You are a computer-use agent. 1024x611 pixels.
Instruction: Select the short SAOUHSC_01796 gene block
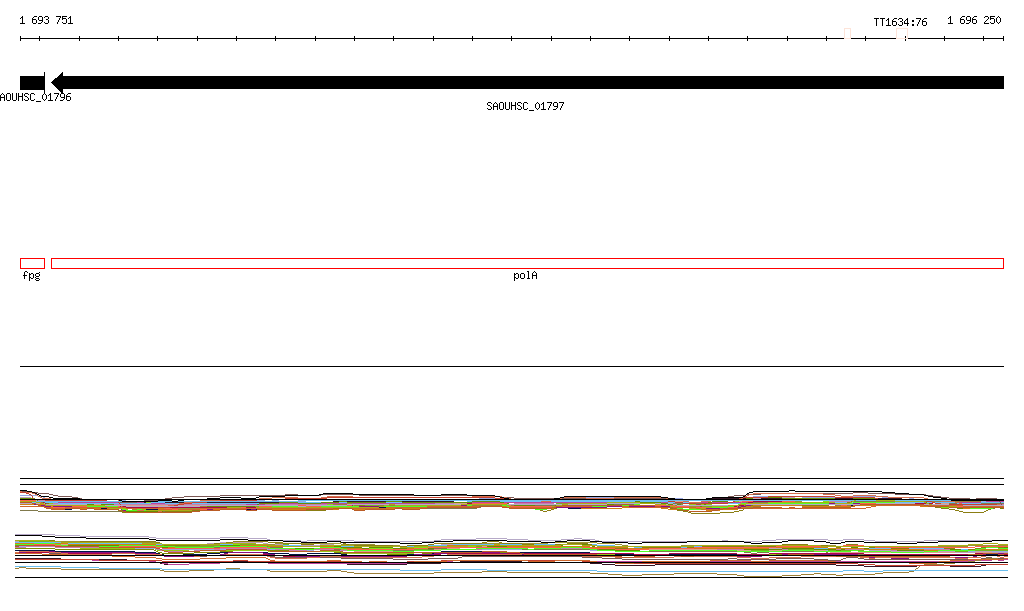coord(32,83)
